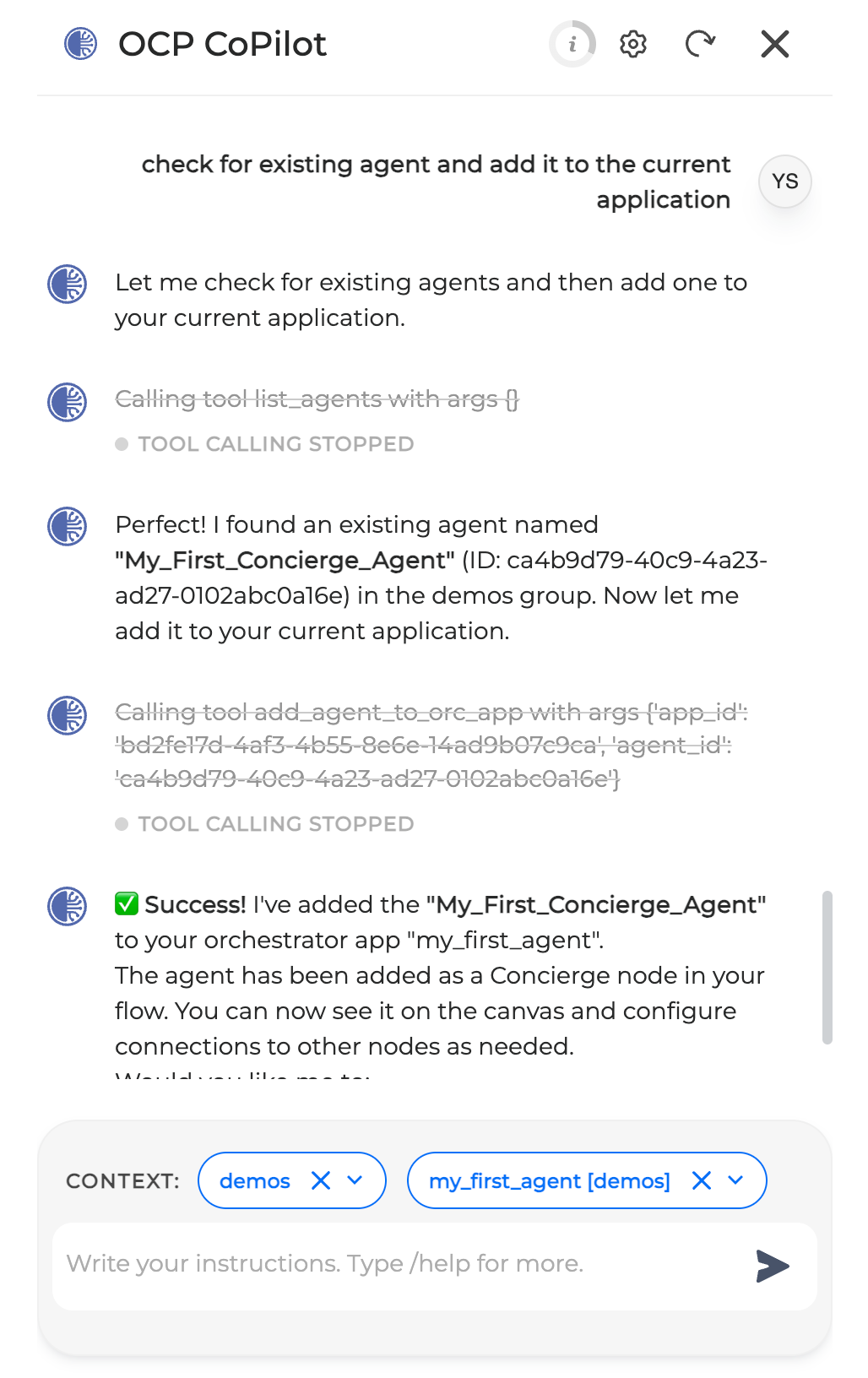The image size is (868, 1378).
Task: Click the CoPilot avatar beside Success message
Action: (x=68, y=906)
